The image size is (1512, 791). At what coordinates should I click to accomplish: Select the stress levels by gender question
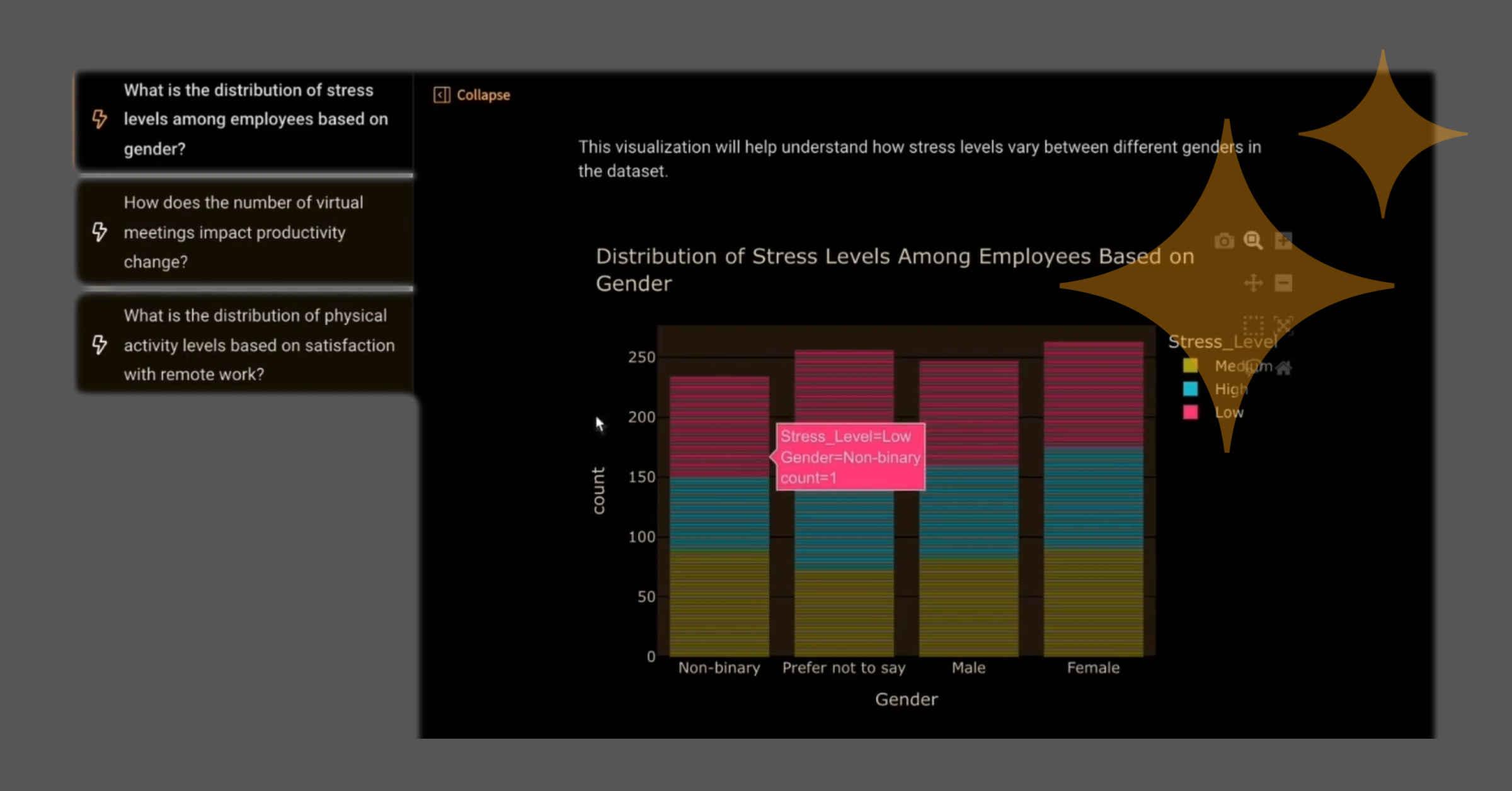(x=244, y=120)
